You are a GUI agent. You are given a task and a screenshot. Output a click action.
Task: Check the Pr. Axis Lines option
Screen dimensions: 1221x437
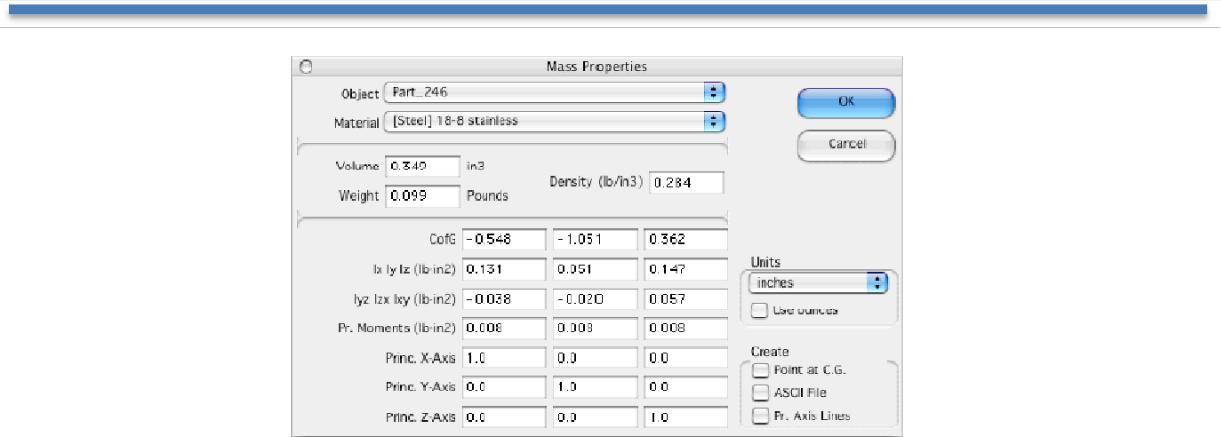click(762, 415)
